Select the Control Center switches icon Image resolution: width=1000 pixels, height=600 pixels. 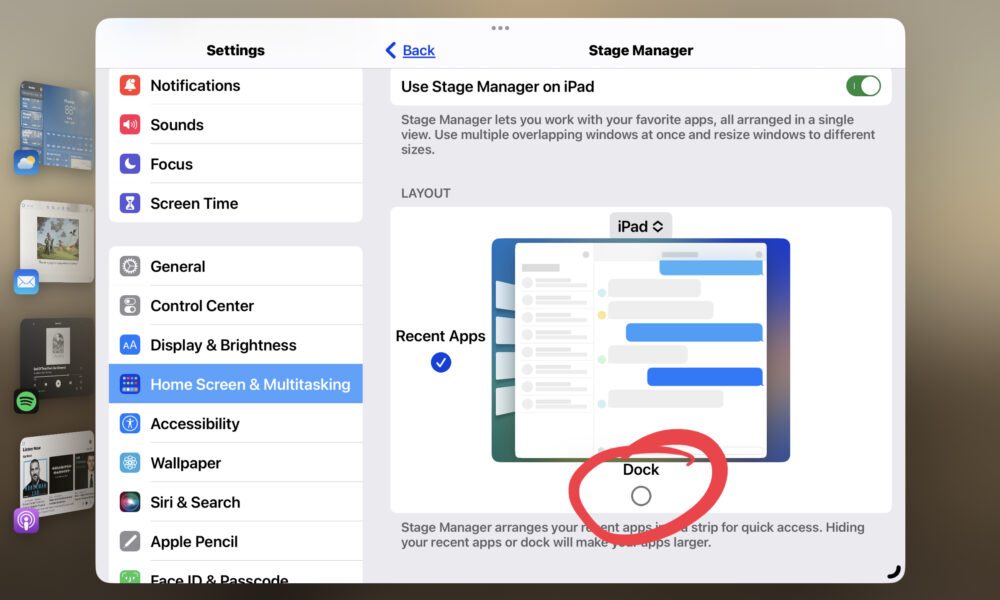pos(130,306)
